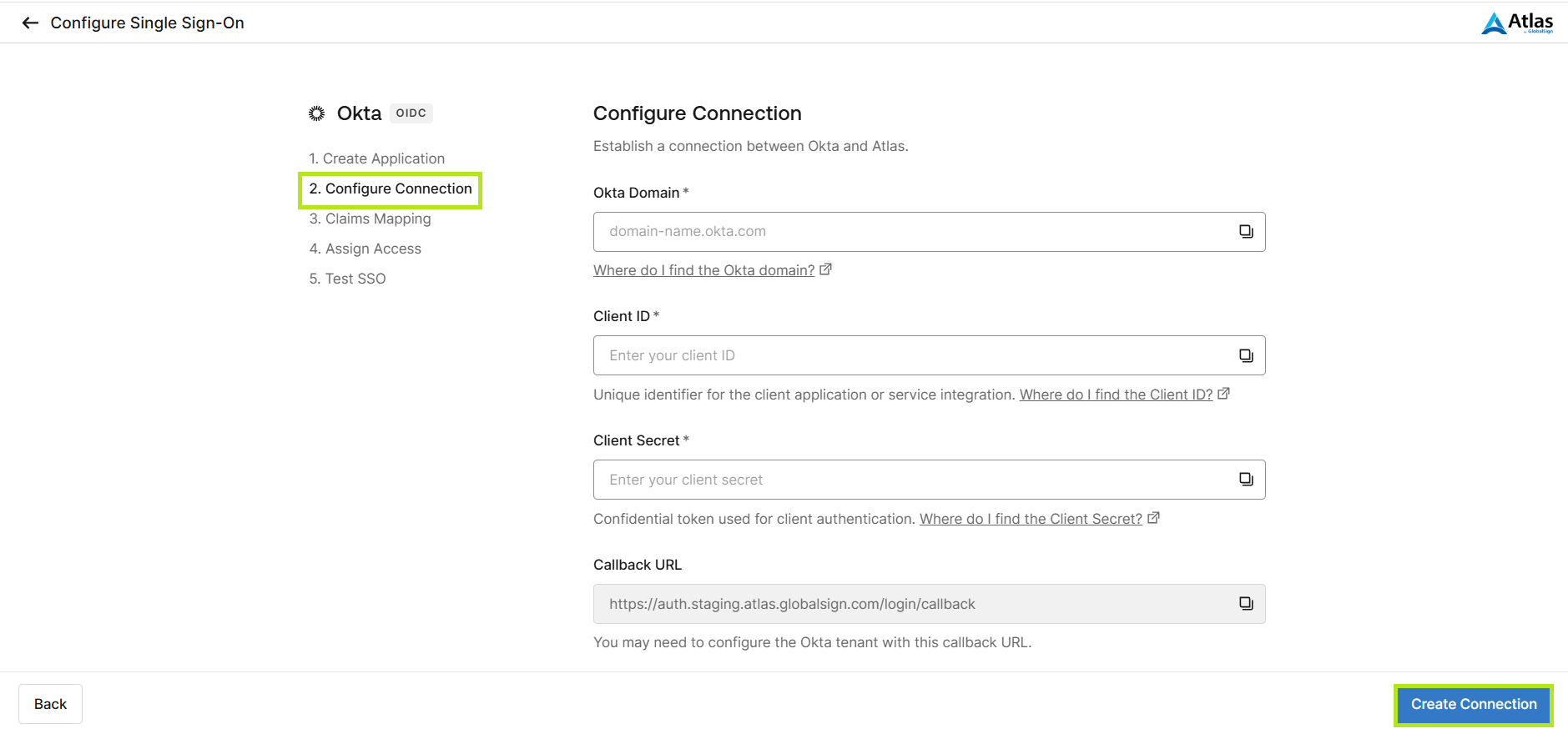This screenshot has width=1568, height=729.
Task: Click the 'Callback URL' field label
Action: [638, 565]
